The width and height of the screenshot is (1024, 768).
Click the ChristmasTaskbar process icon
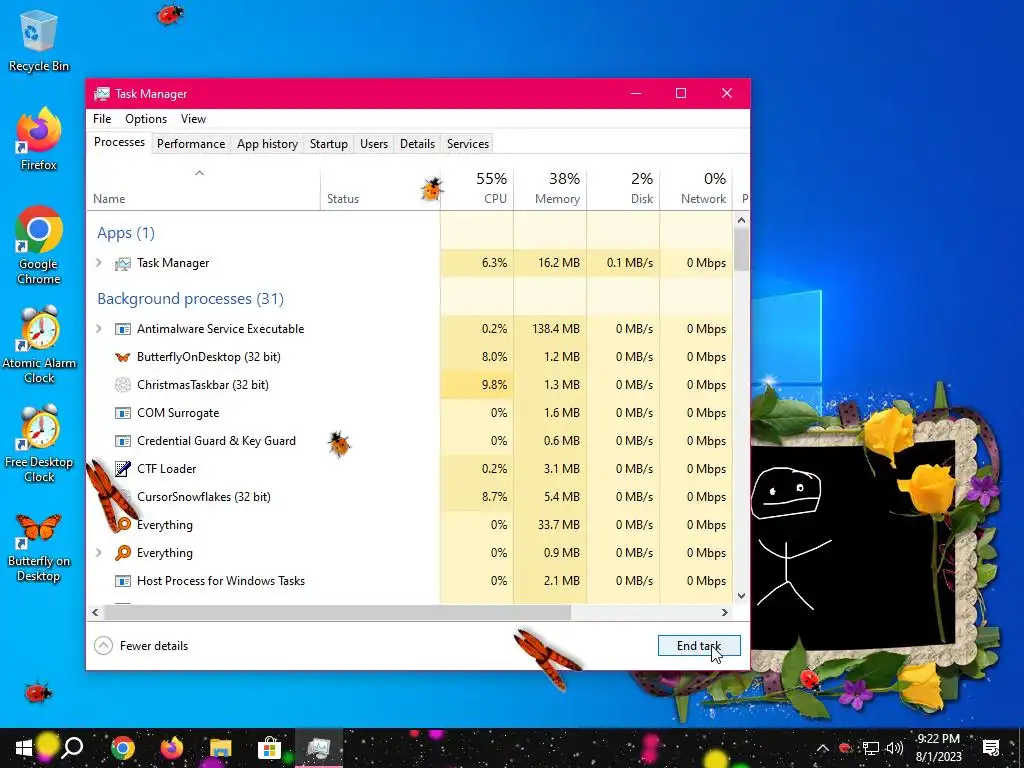122,385
